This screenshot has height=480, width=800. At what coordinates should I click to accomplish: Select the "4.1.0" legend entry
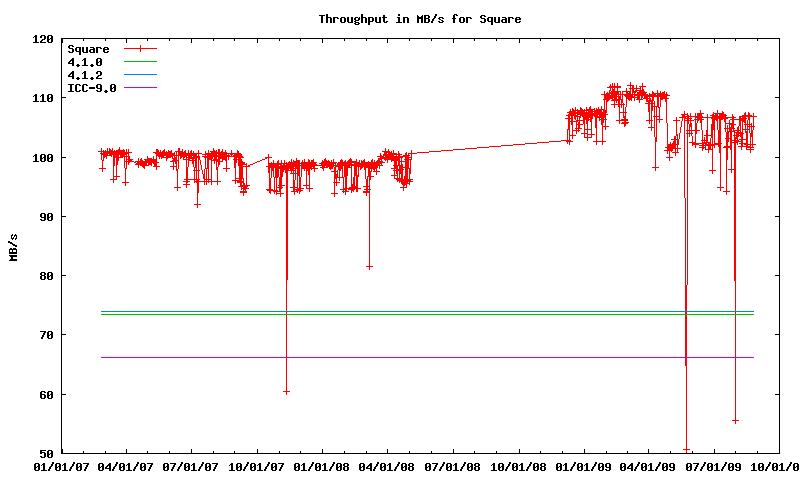85,62
